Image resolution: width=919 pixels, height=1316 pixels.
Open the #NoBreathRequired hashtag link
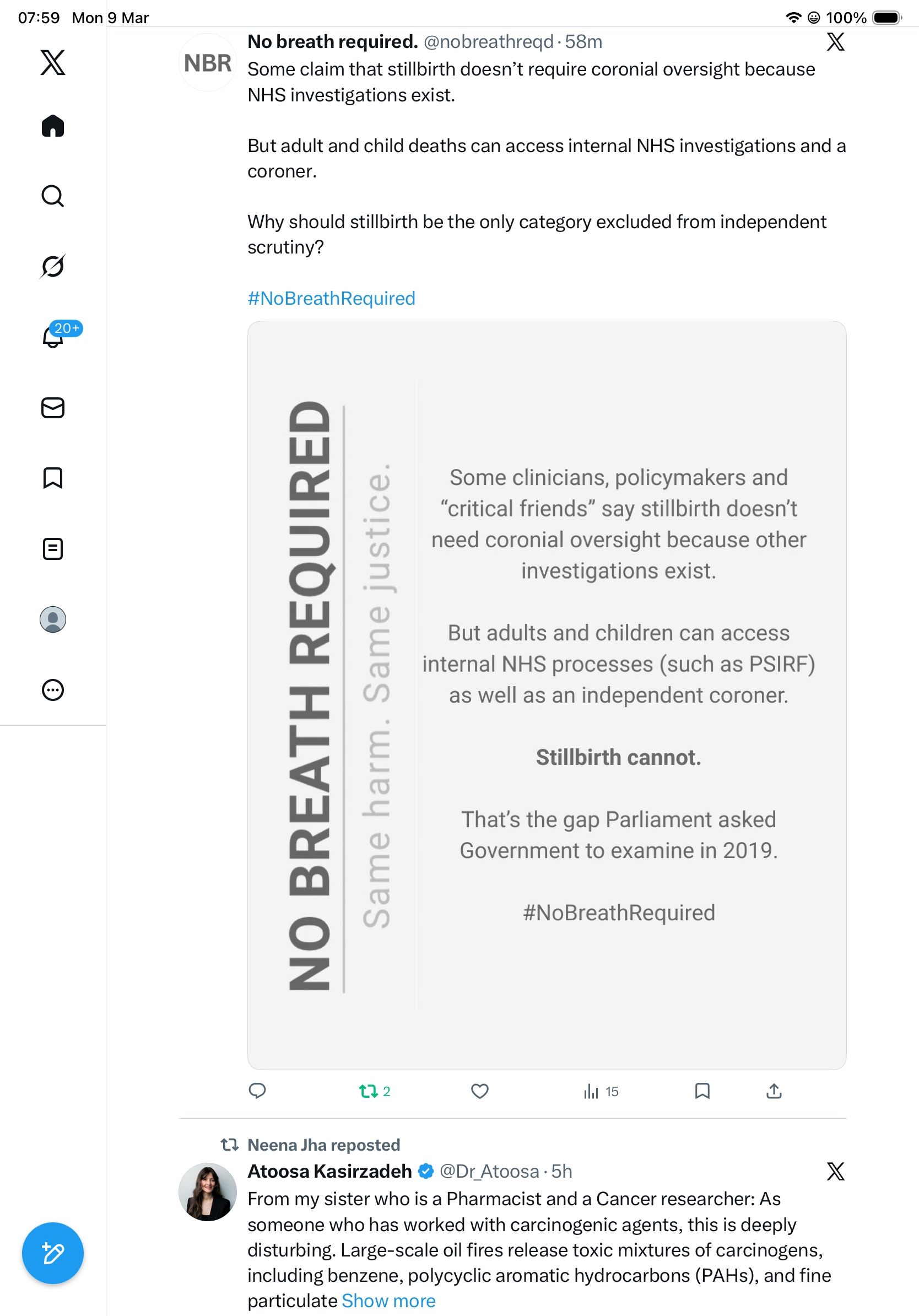pos(331,299)
